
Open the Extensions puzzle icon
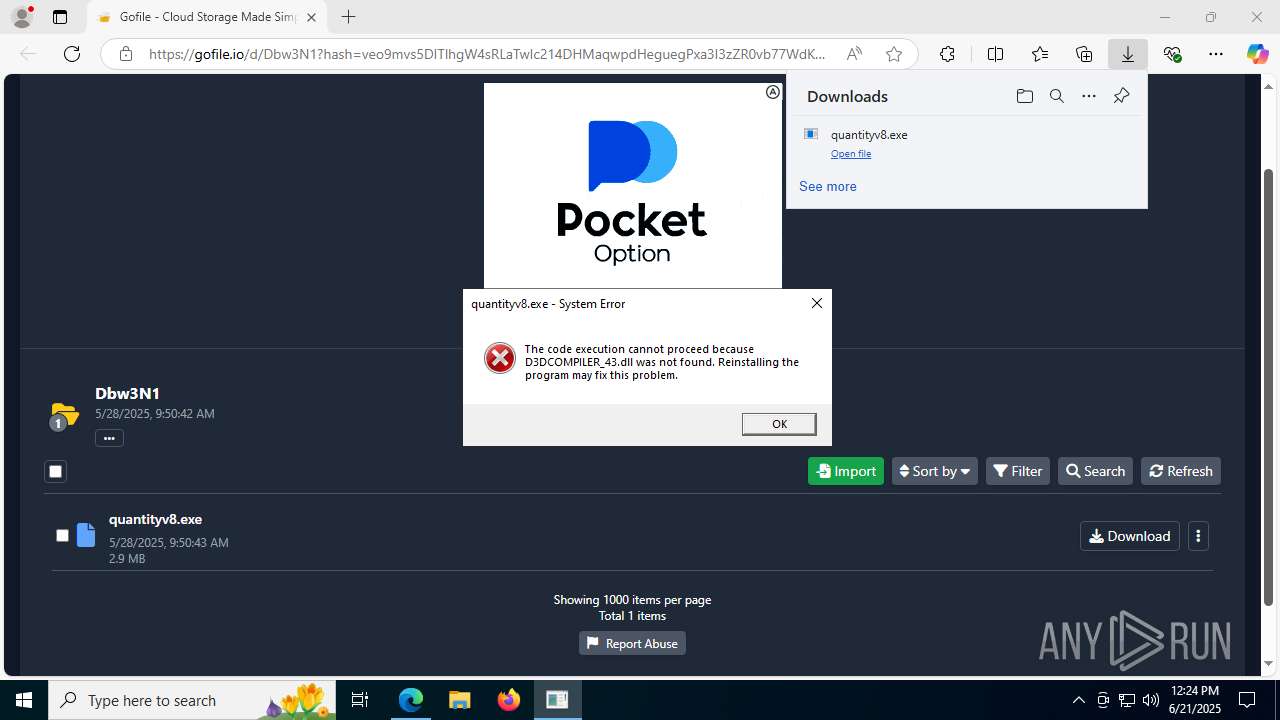pos(947,54)
